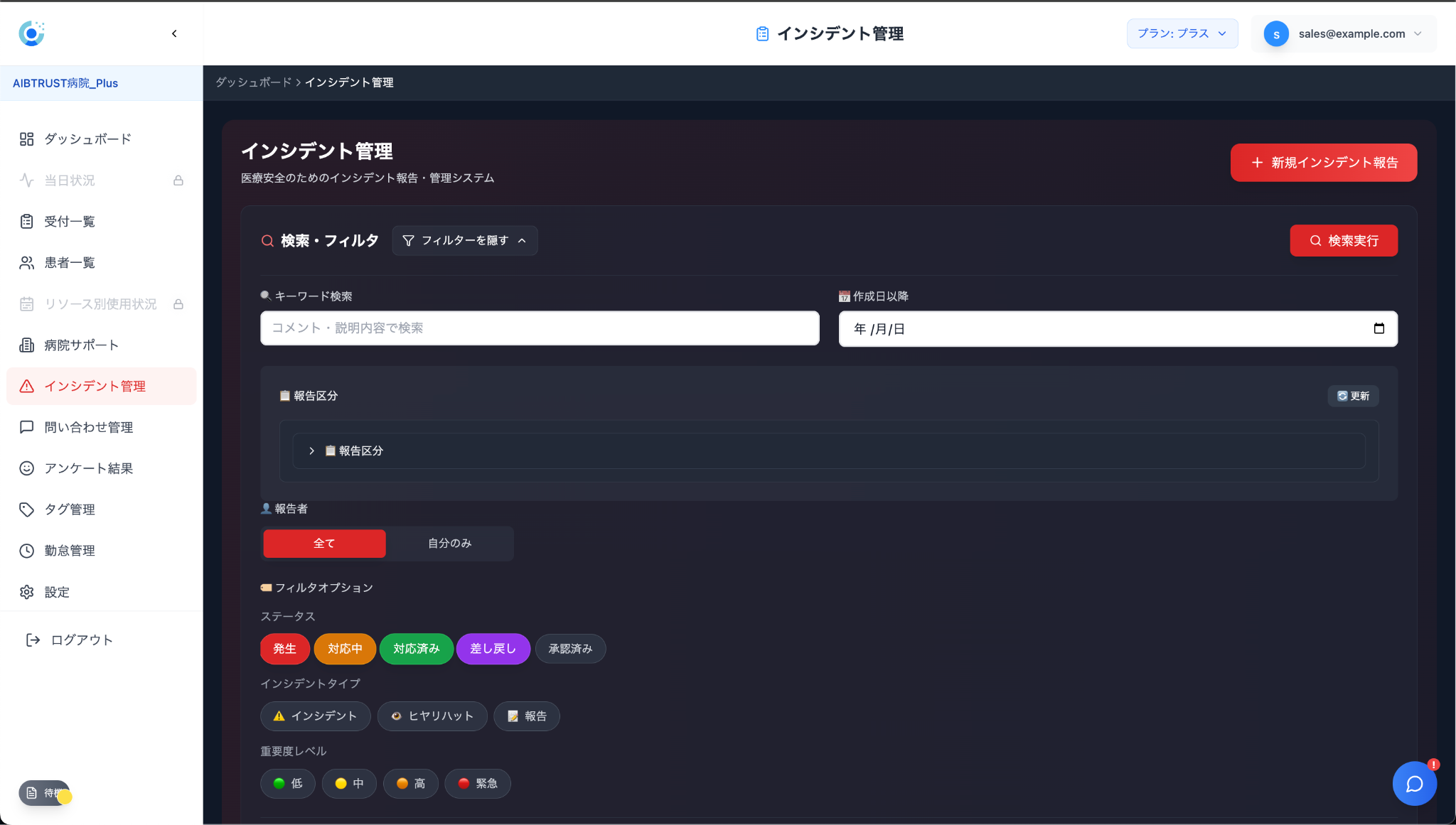Enable the ヒヤリハット incident type filter
The height and width of the screenshot is (825, 1456).
click(432, 716)
